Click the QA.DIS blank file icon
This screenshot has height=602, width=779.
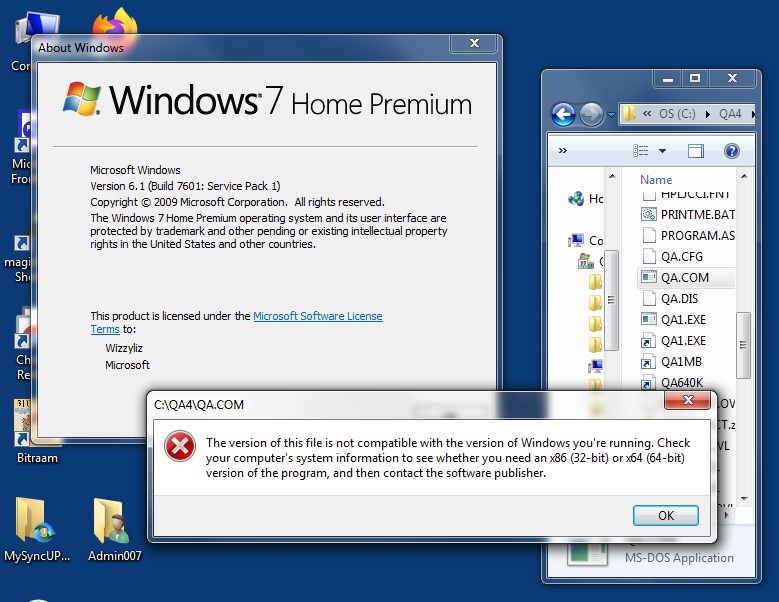(x=648, y=298)
